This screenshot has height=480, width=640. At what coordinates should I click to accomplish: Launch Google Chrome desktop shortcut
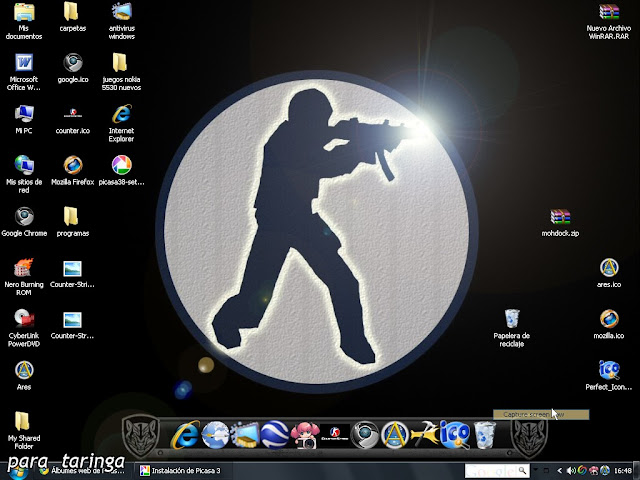(x=24, y=222)
